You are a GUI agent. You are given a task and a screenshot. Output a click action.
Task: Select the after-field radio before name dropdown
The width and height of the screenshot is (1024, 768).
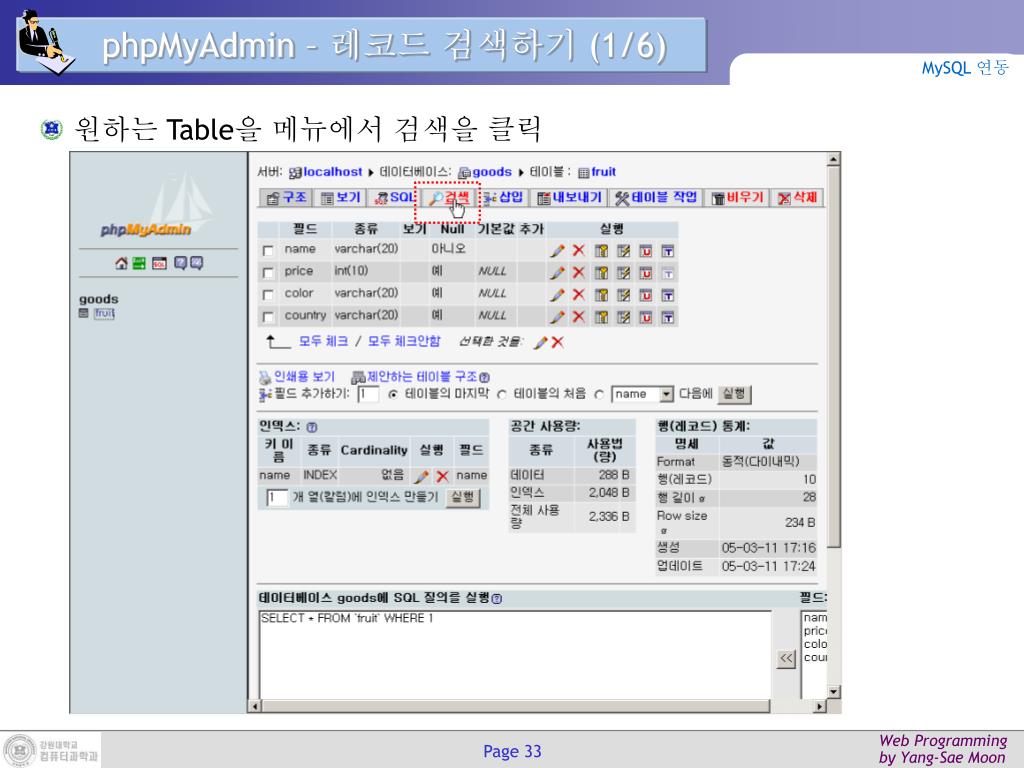(600, 394)
